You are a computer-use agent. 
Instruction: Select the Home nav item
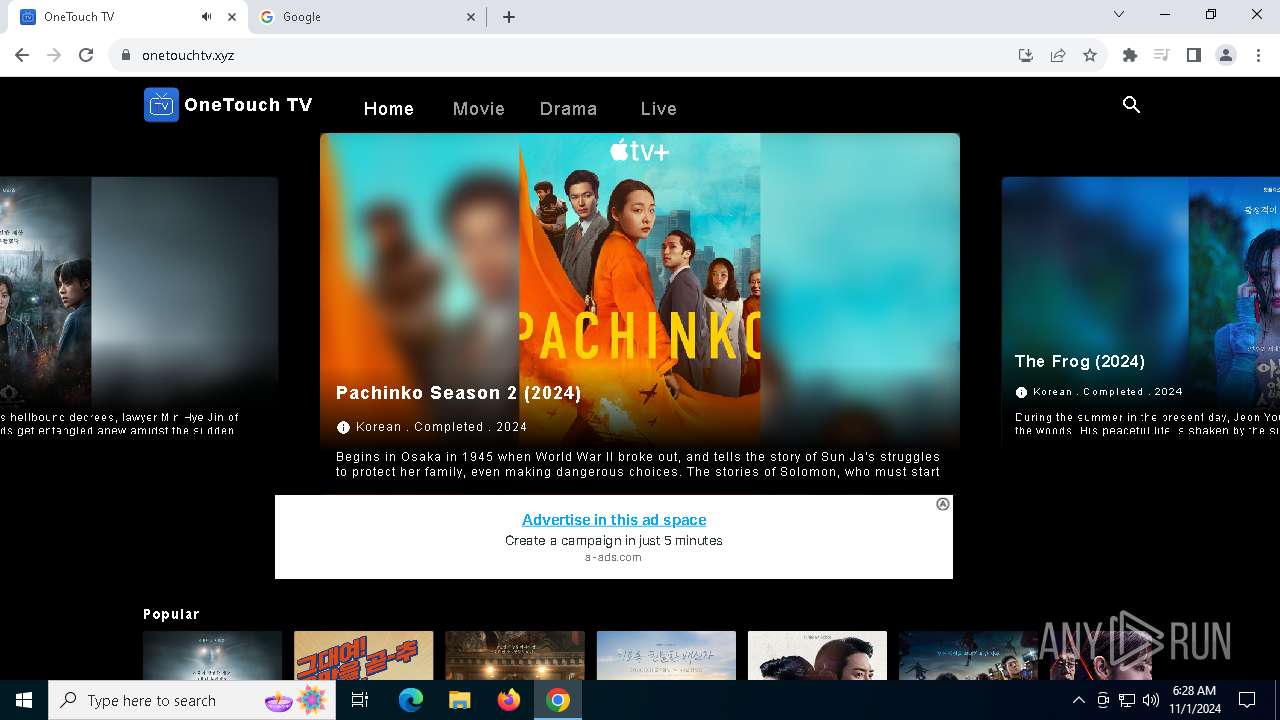pyautogui.click(x=389, y=108)
